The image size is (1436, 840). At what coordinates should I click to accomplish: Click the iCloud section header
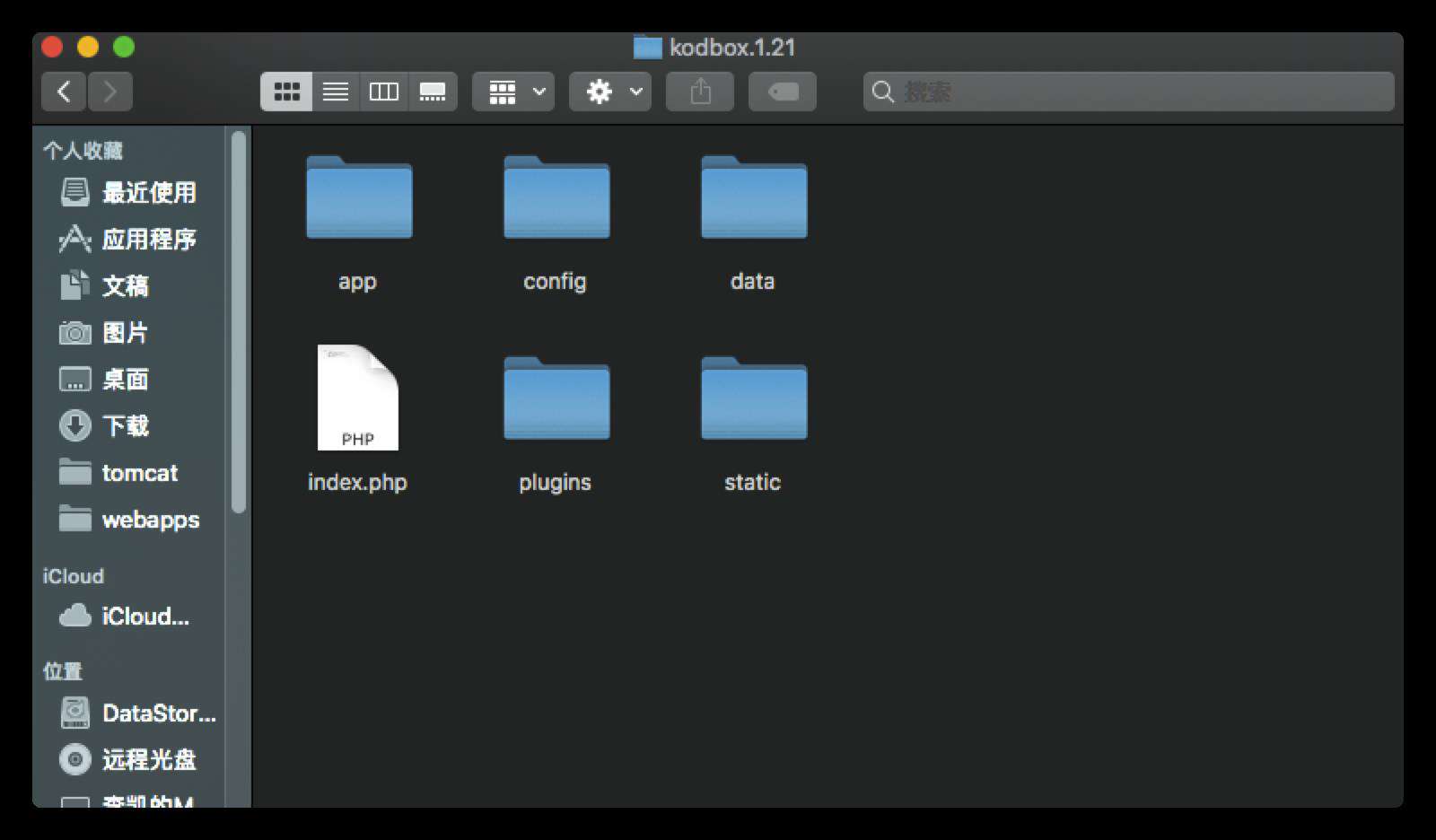[73, 576]
